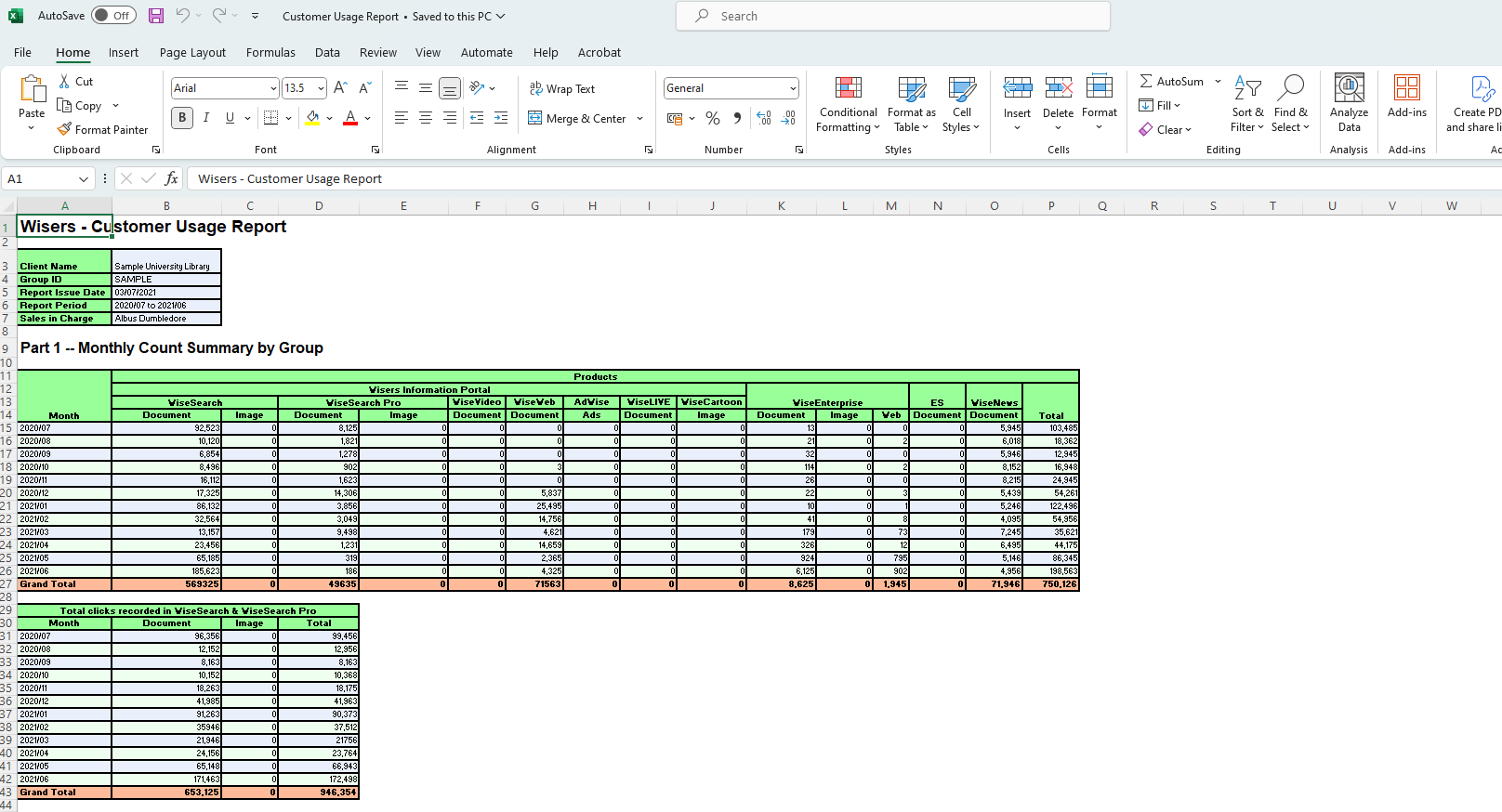Viewport: 1502px width, 812px height.
Task: Toggle bold formatting
Action: click(x=182, y=118)
